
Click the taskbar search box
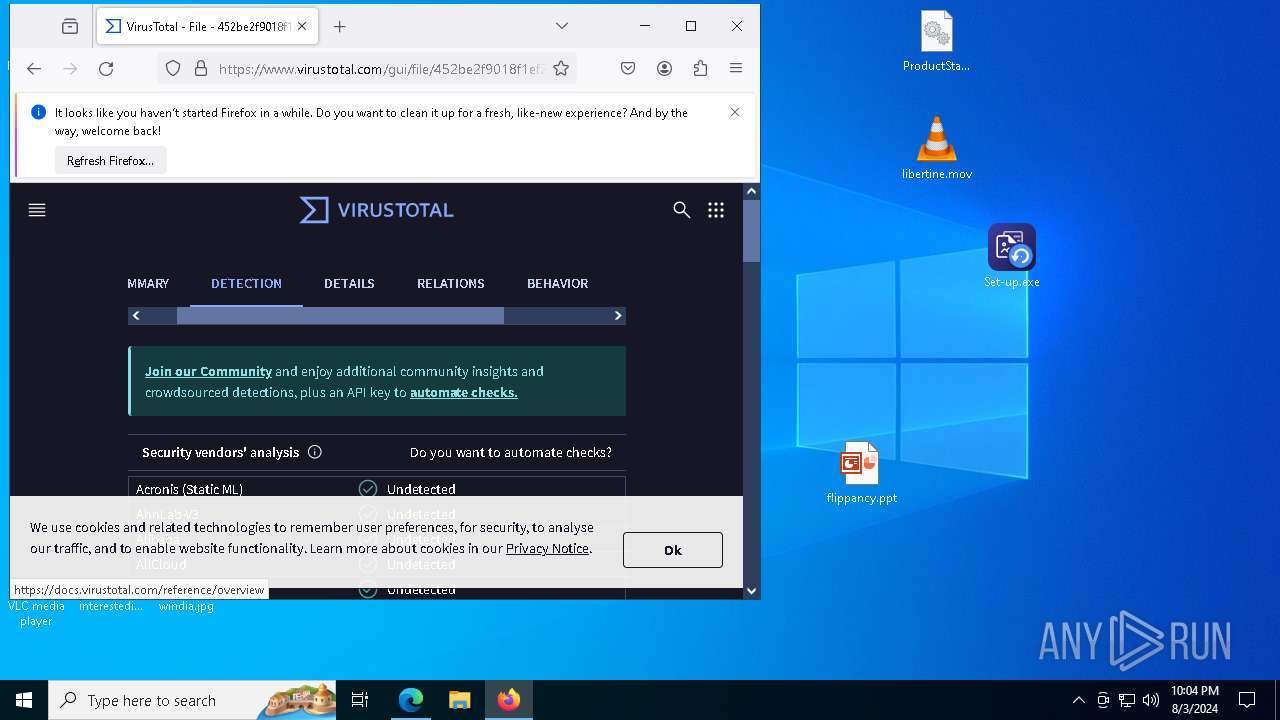[x=194, y=700]
